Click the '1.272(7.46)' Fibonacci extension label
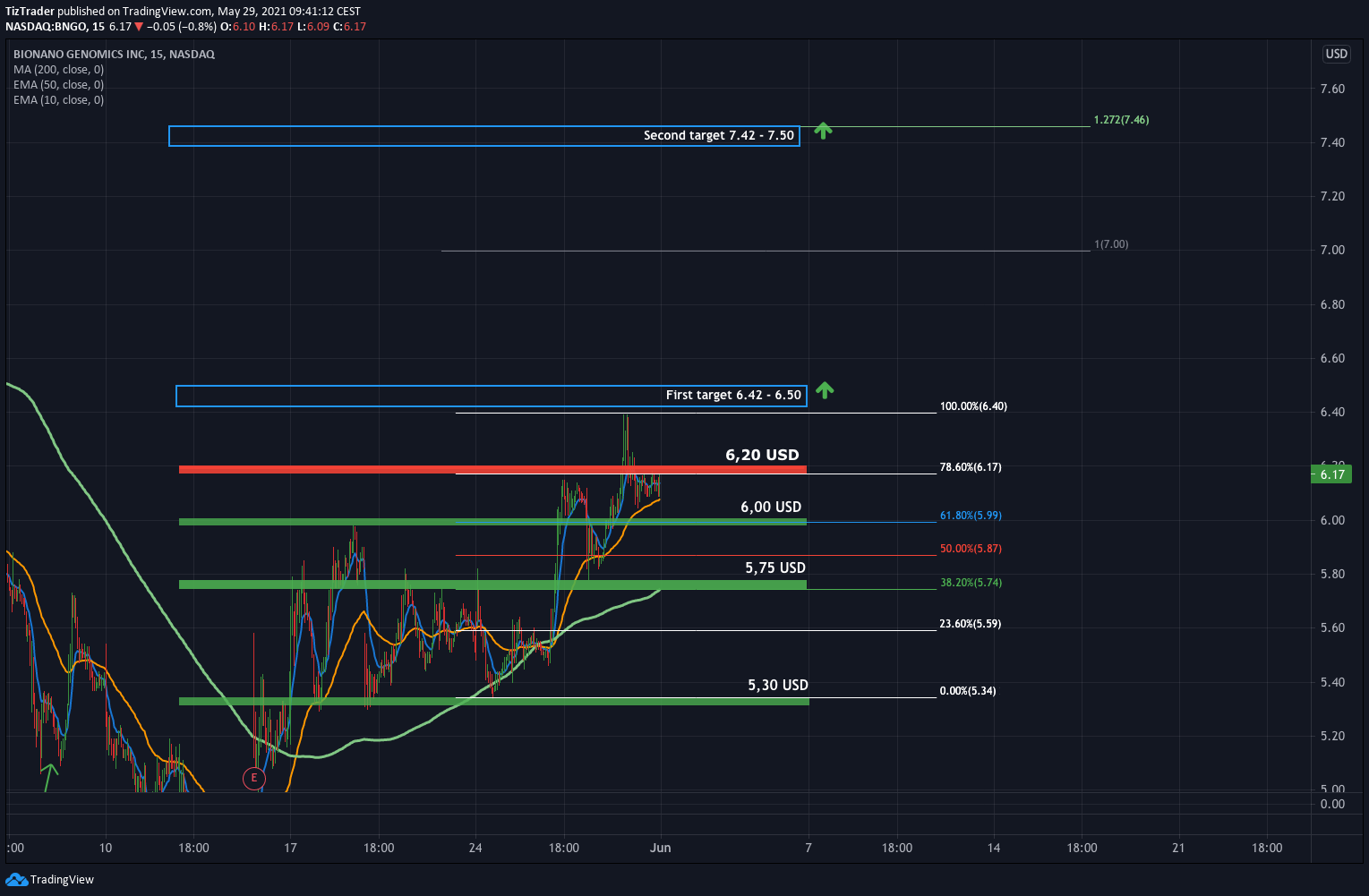Screen dimensions: 1369x896 [x=1121, y=119]
